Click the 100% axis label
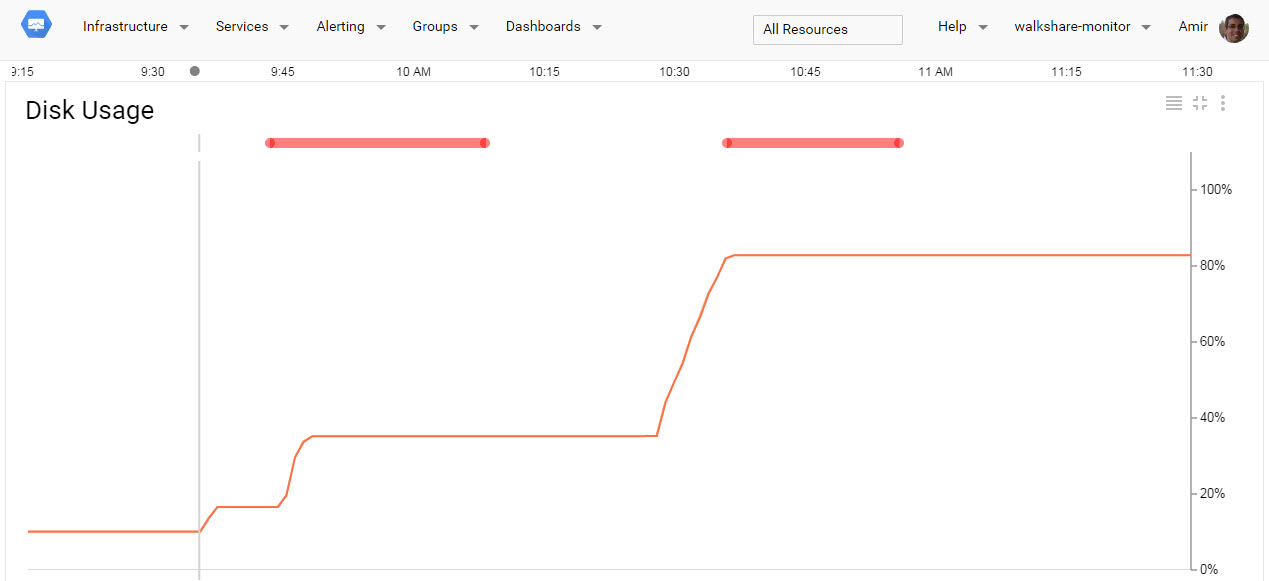The height and width of the screenshot is (581, 1269). point(1216,189)
